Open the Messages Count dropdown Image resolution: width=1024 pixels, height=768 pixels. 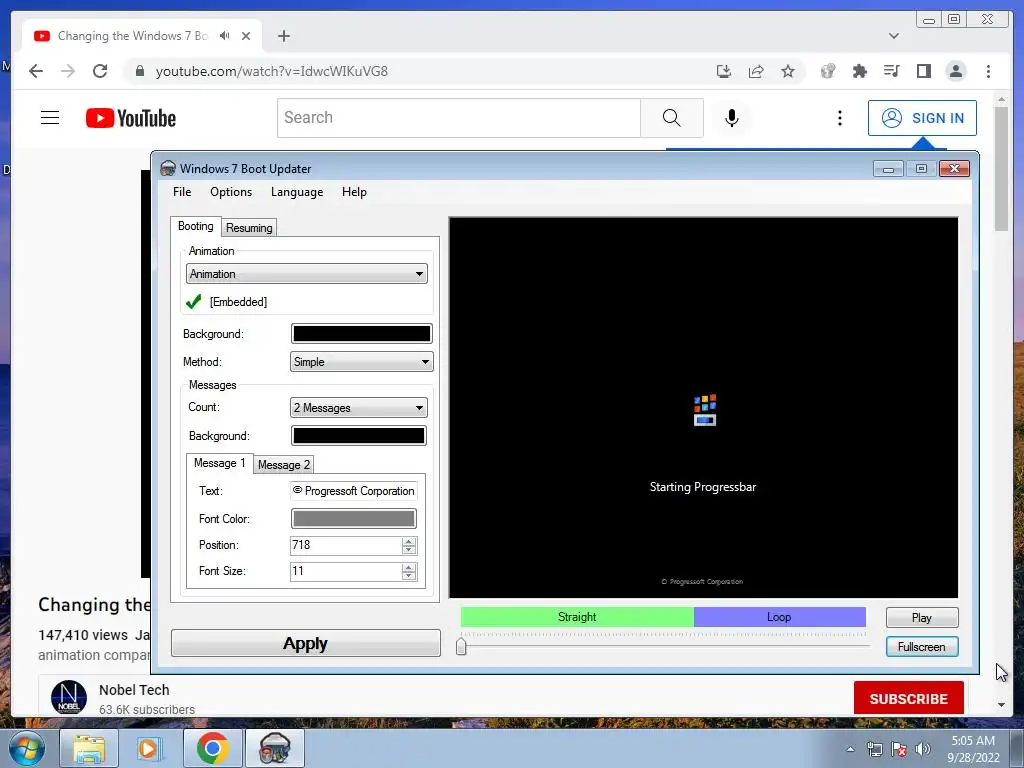(359, 408)
